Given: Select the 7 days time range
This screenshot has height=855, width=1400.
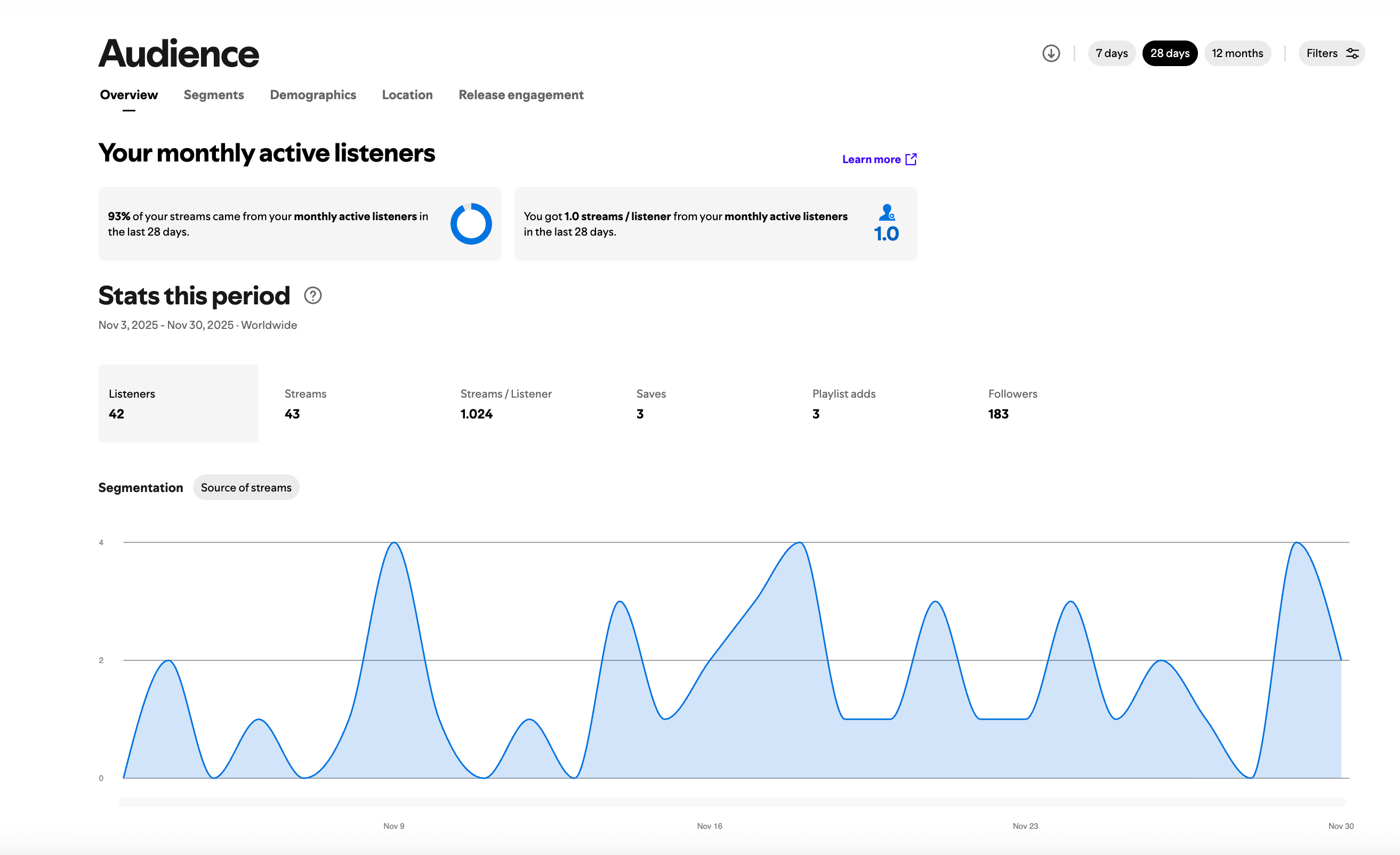Looking at the screenshot, I should tap(1111, 53).
